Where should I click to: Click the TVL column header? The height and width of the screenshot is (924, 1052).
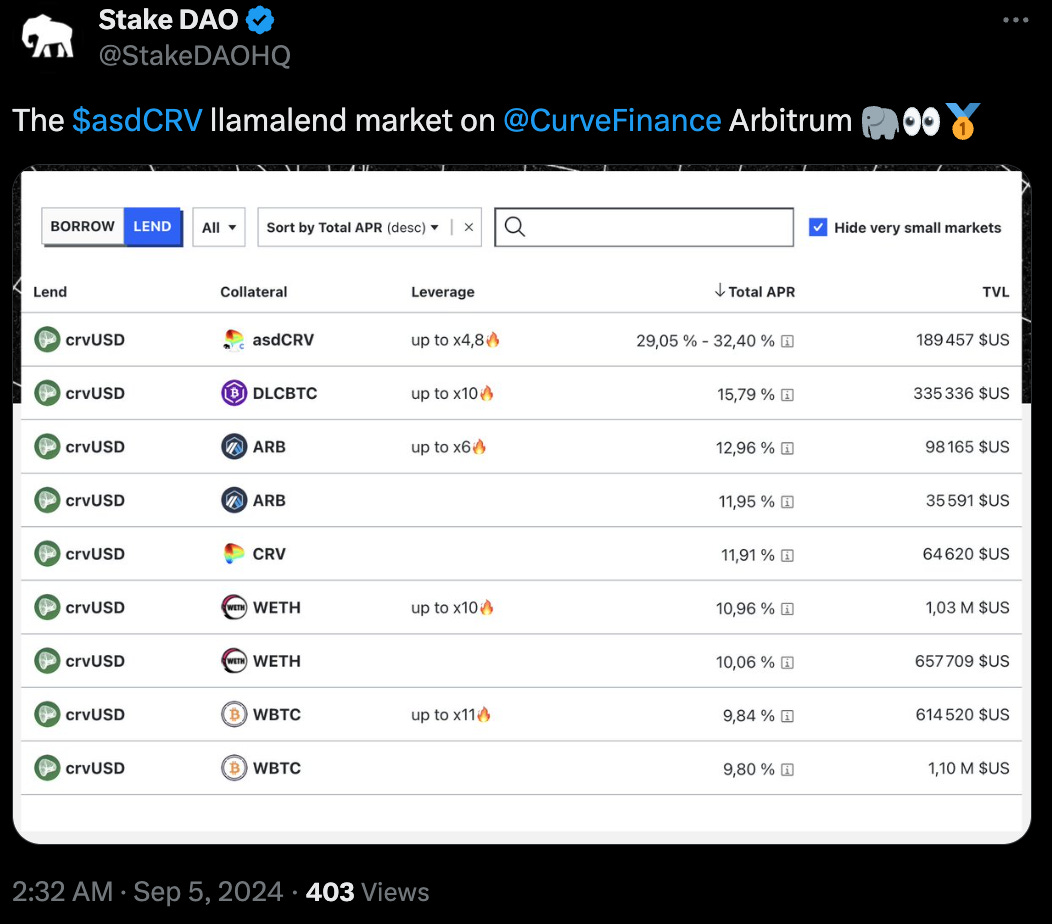pyautogui.click(x=996, y=292)
